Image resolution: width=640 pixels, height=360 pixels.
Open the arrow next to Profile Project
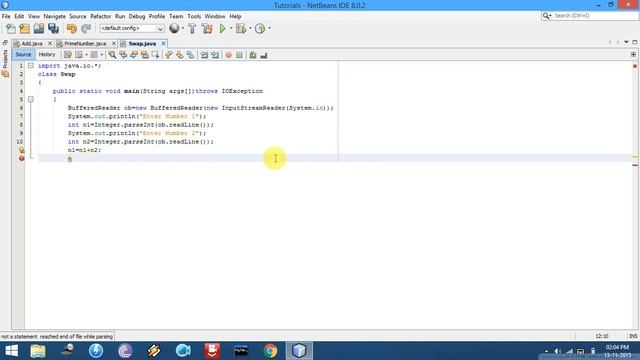click(269, 29)
